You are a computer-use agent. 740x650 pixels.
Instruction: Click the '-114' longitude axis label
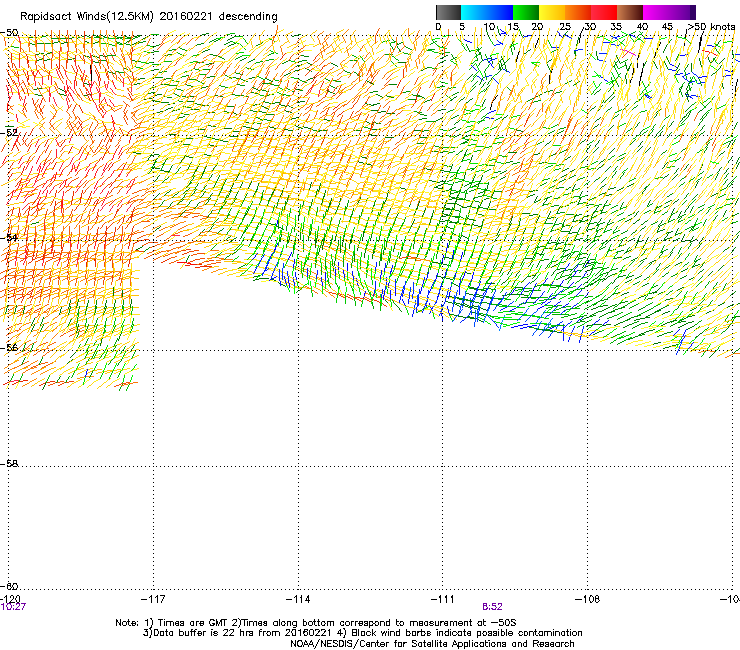[x=298, y=599]
